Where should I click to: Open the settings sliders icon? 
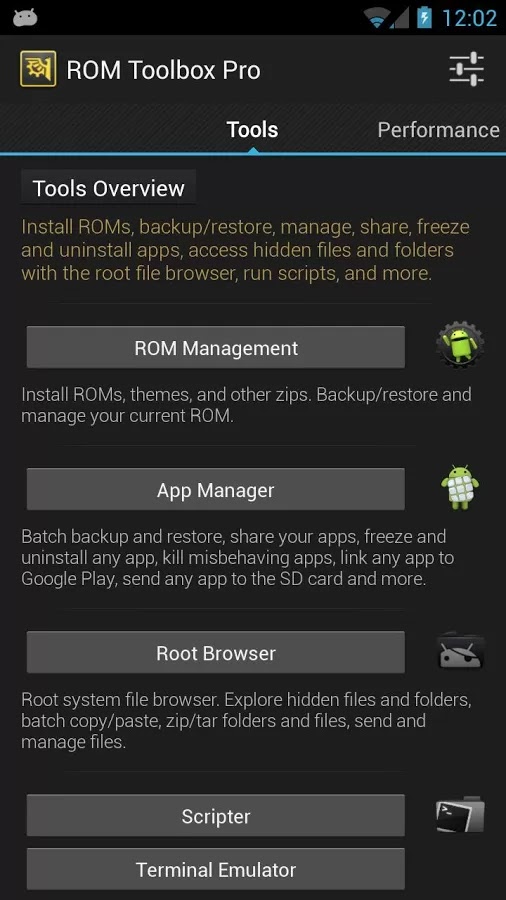pos(466,69)
